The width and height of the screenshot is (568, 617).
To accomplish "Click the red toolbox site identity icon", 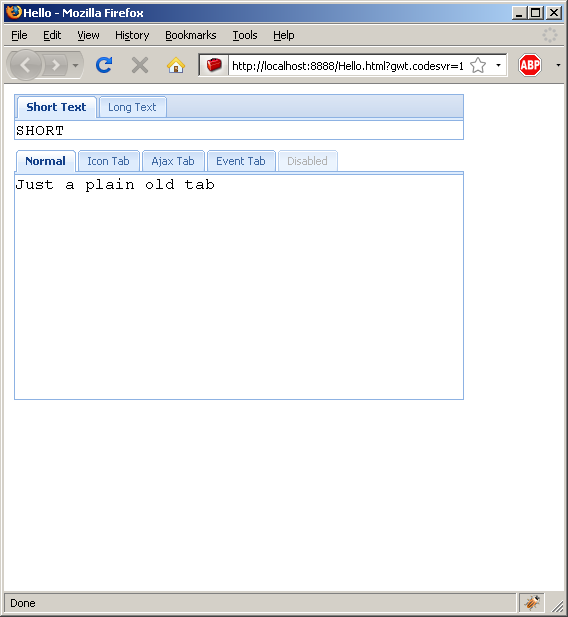I will pos(214,65).
